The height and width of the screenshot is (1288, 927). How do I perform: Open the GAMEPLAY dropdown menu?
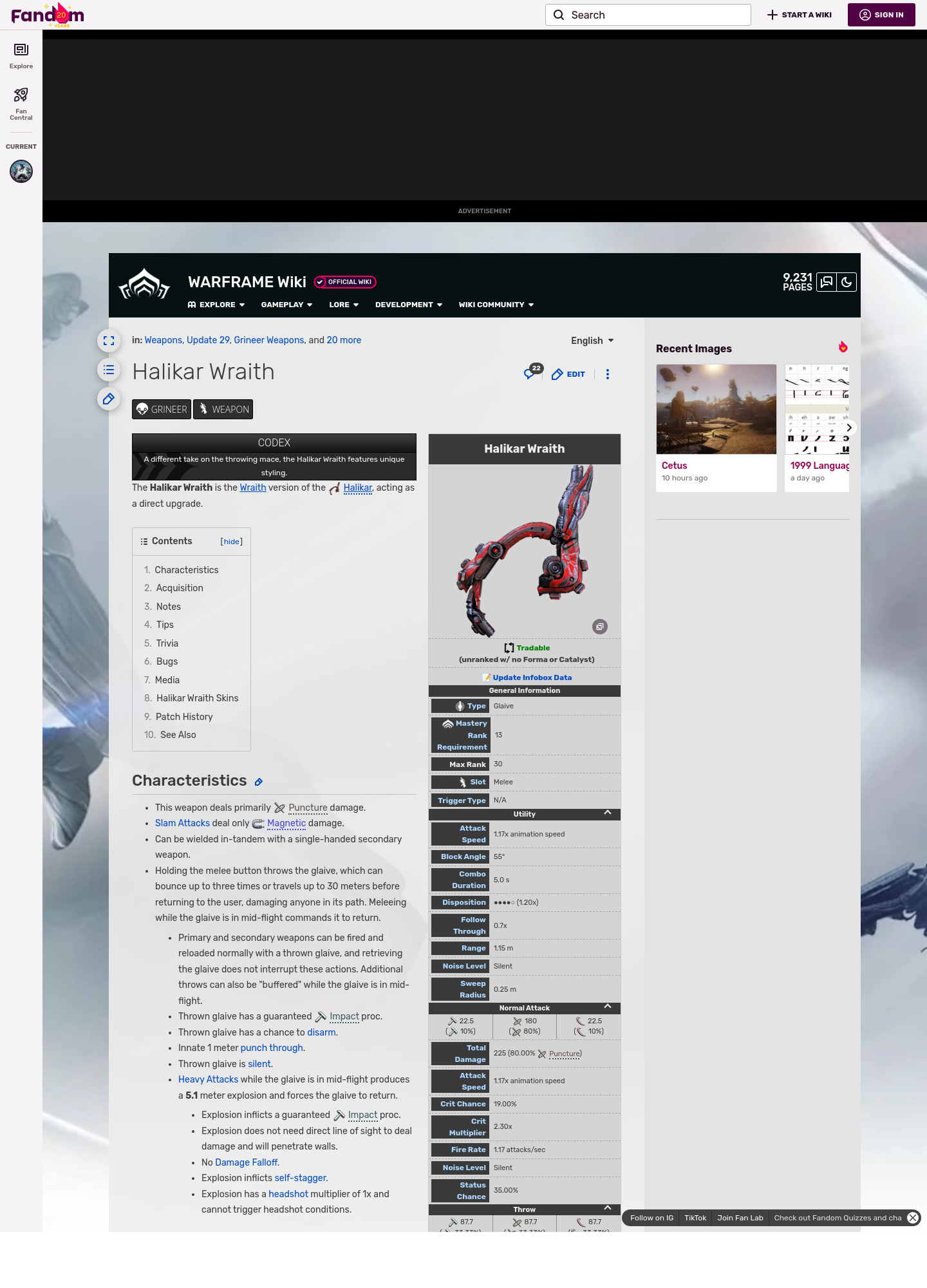pos(286,305)
